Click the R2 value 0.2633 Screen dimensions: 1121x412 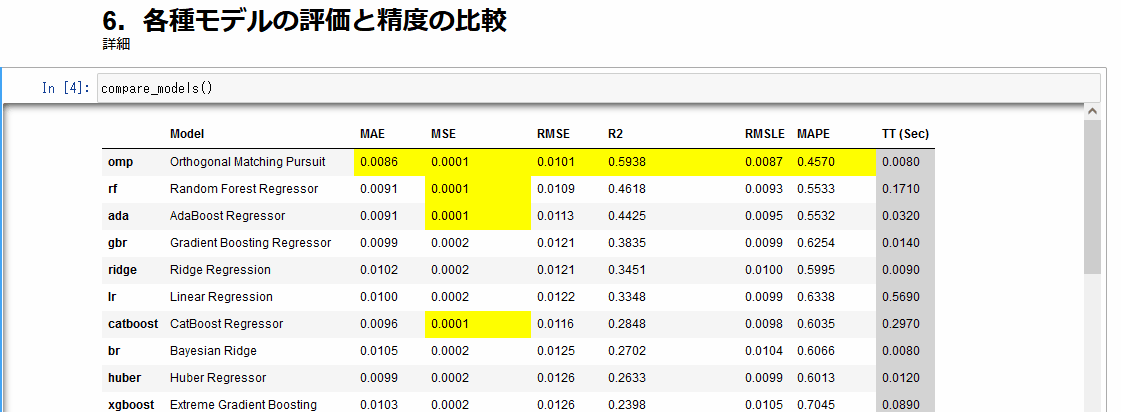[627, 378]
